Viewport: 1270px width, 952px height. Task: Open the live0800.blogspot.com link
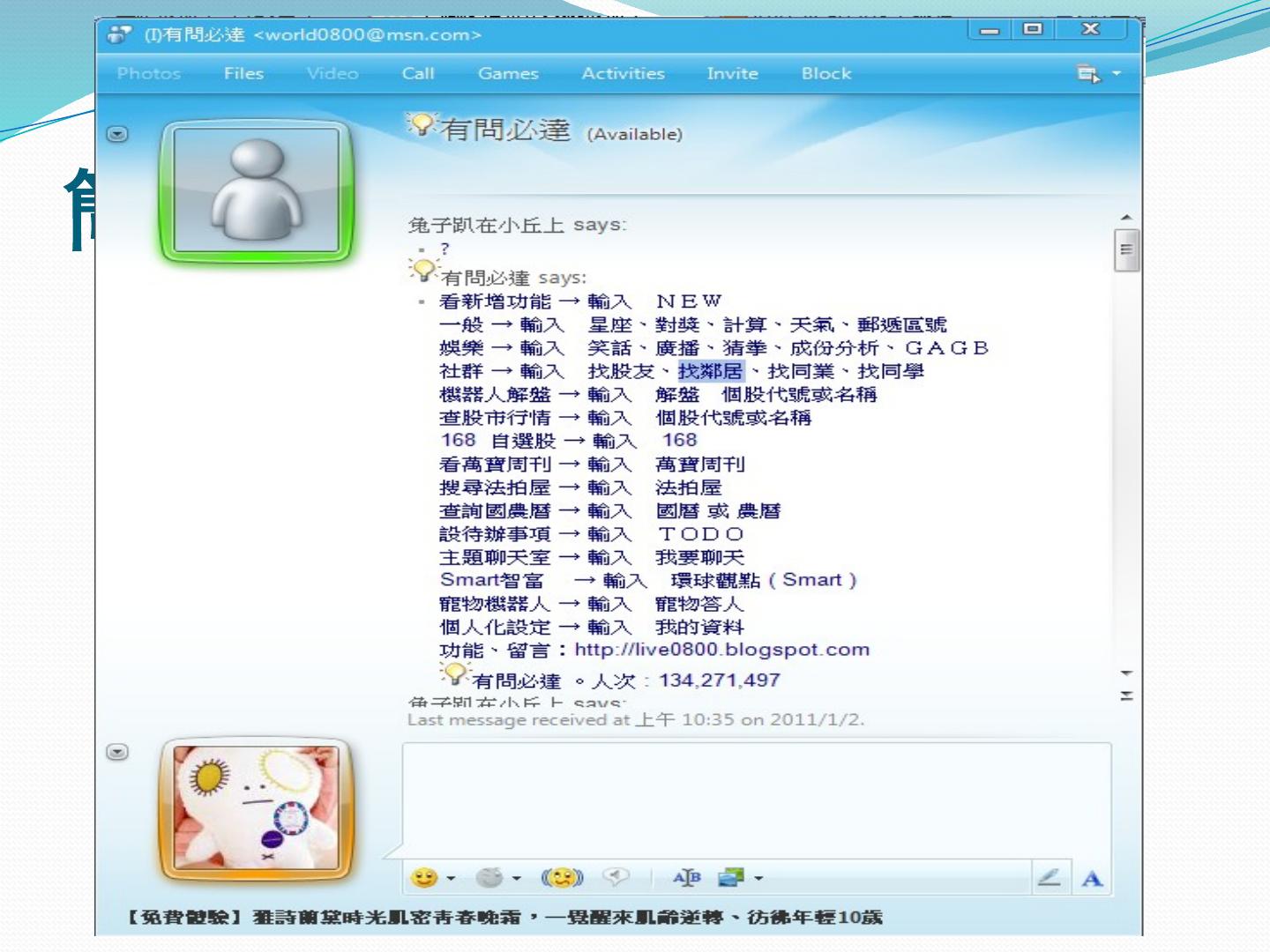[721, 650]
